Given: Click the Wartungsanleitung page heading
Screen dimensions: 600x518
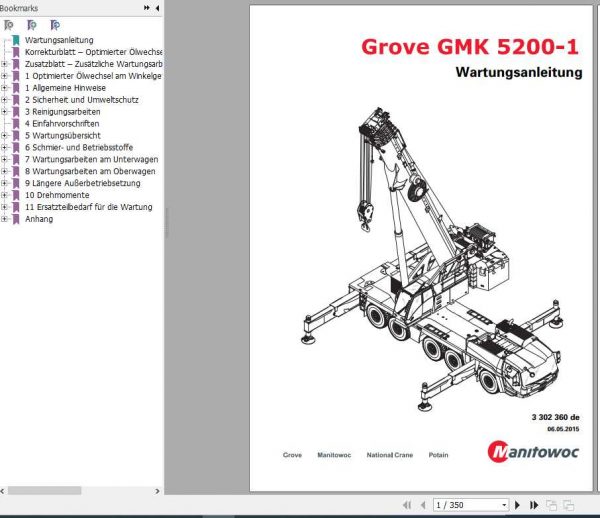Looking at the screenshot, I should coord(519,72).
